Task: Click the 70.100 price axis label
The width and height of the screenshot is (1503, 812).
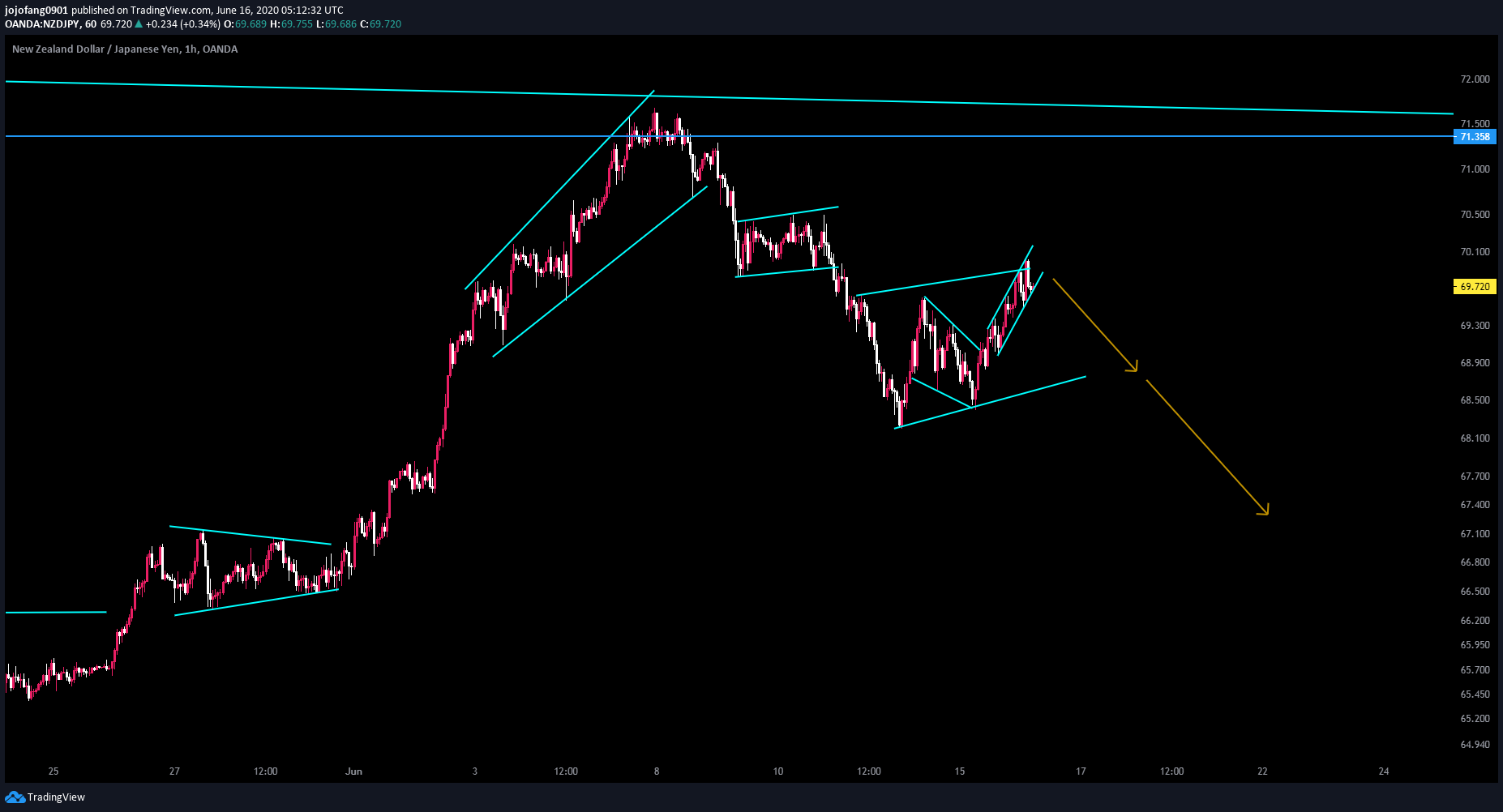Action: point(1475,252)
